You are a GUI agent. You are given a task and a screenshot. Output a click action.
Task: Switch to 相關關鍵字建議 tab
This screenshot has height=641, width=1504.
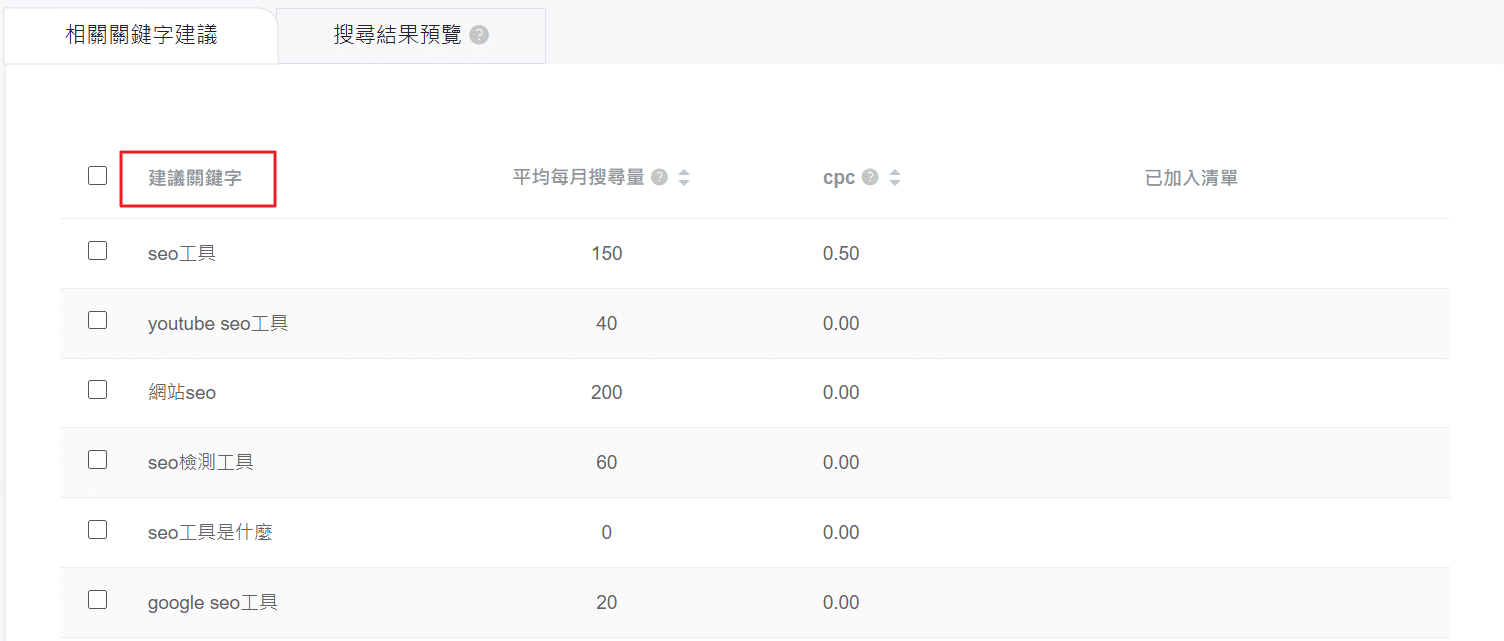tap(141, 36)
